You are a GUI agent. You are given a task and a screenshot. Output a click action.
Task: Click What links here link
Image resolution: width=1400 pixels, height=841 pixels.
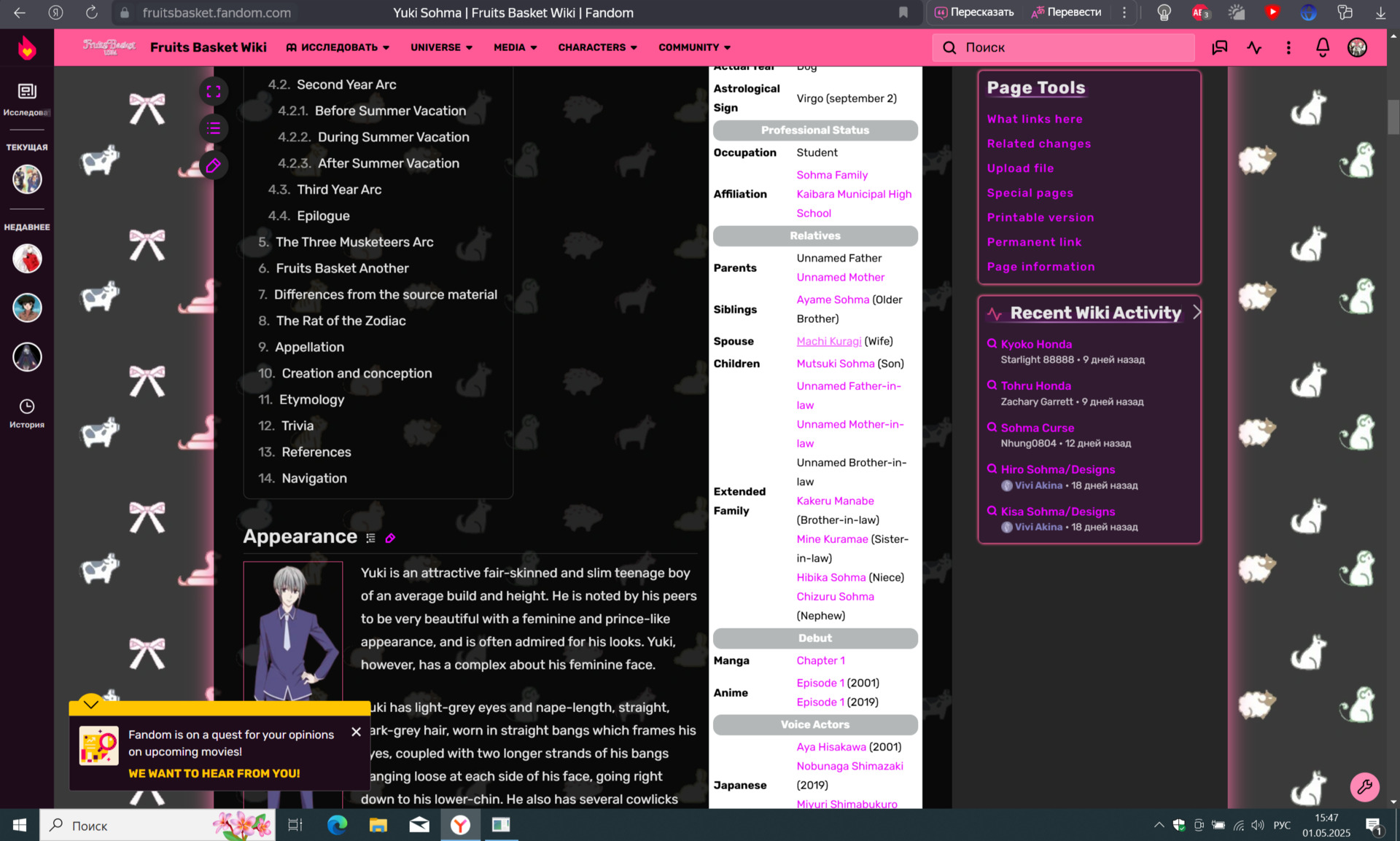[1034, 119]
